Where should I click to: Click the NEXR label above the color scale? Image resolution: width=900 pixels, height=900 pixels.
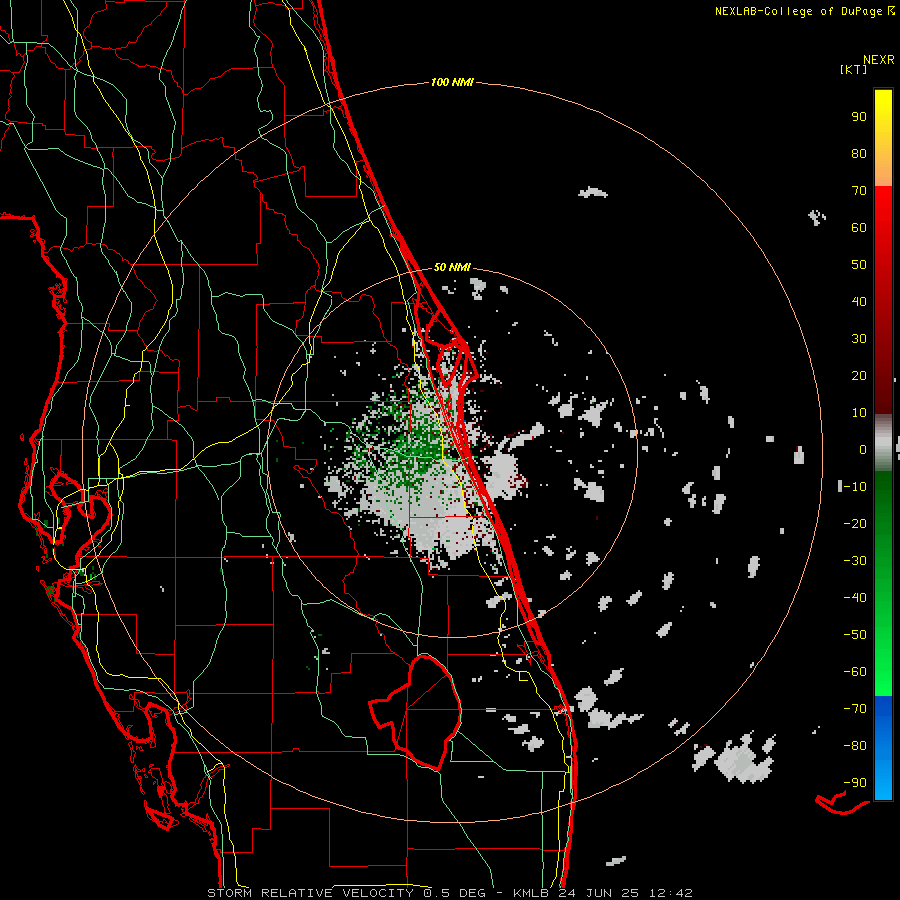tap(879, 60)
